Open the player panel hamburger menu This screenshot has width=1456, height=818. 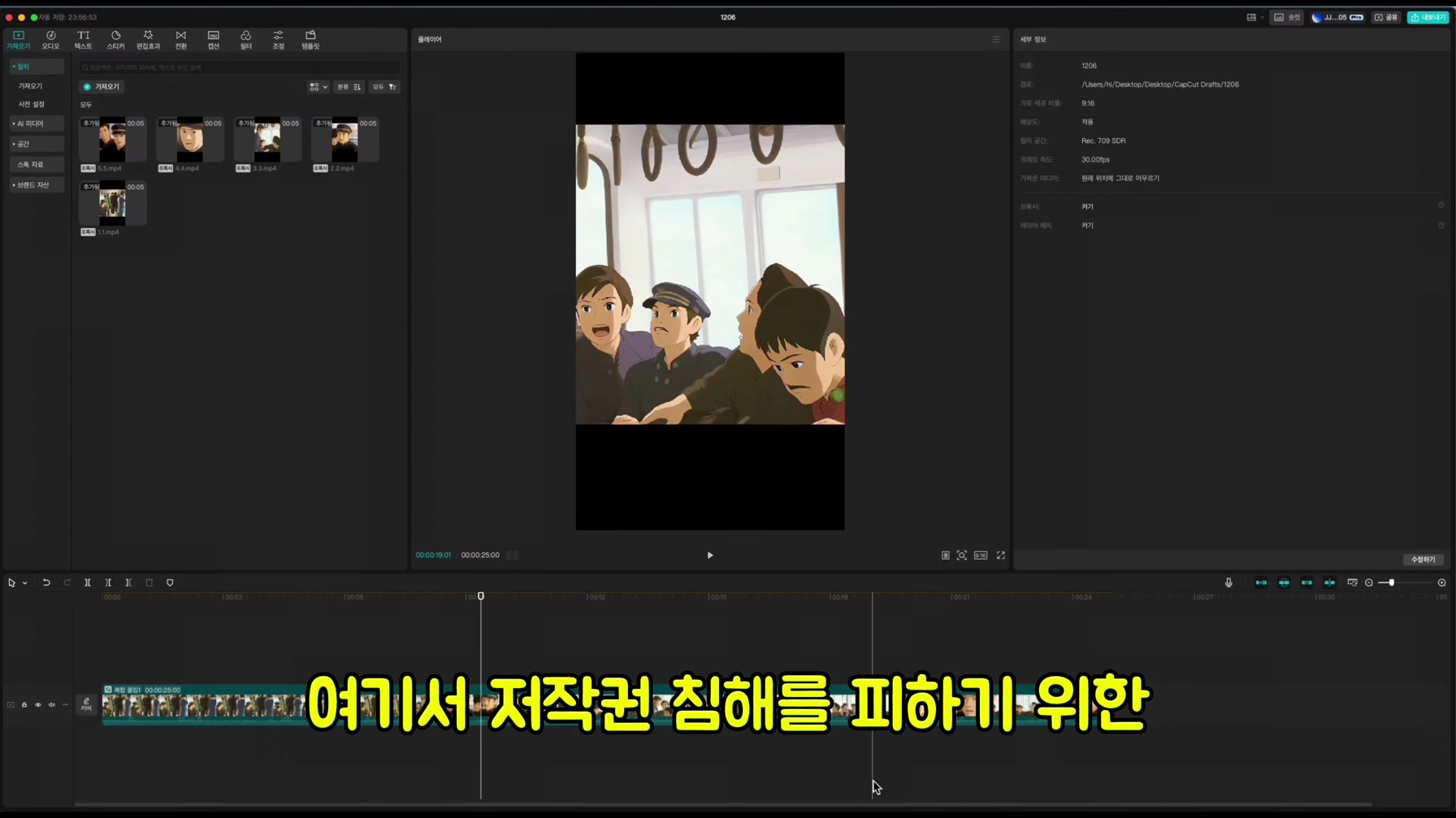pyautogui.click(x=996, y=39)
